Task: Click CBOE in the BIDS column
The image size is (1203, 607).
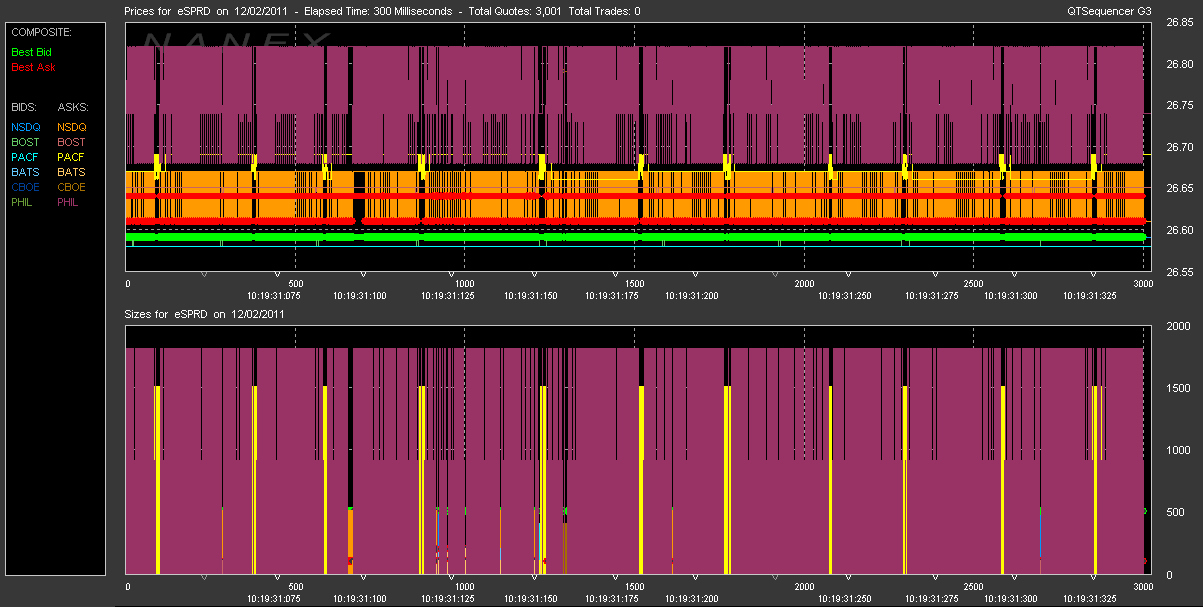Action: 26,187
